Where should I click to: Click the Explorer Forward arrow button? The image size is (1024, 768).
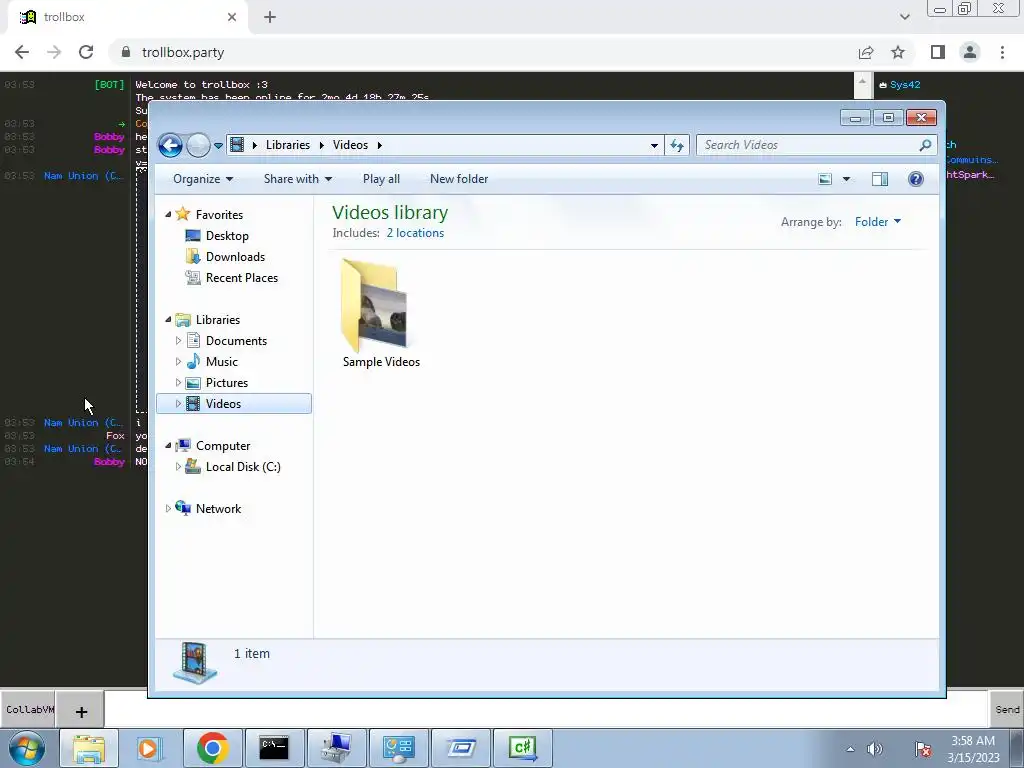[x=198, y=145]
